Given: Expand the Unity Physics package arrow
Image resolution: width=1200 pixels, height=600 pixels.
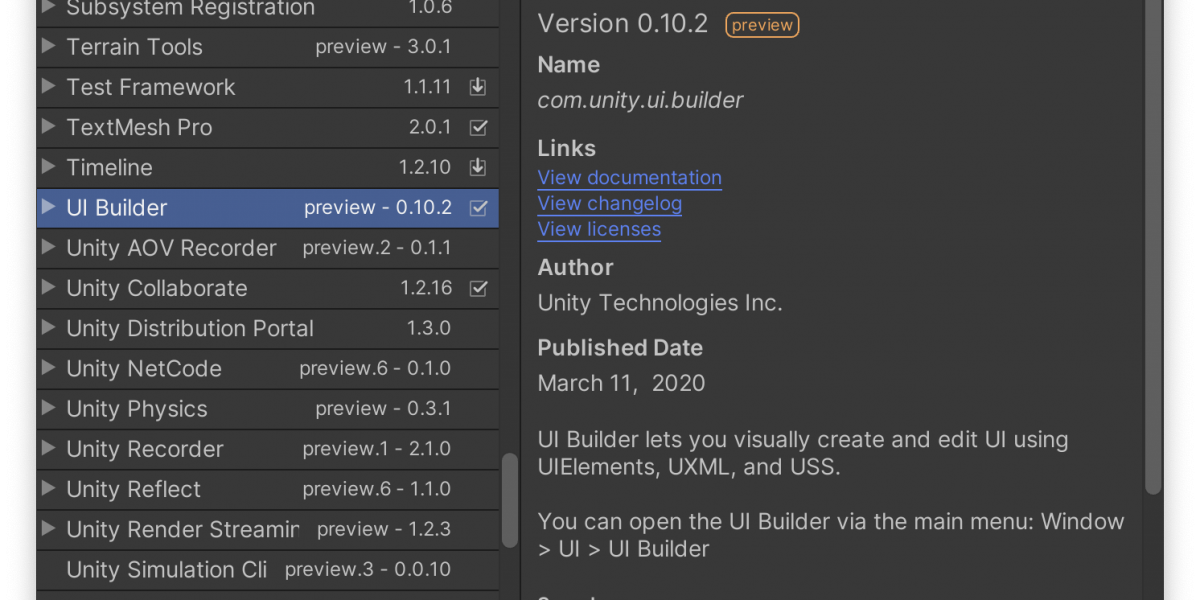Looking at the screenshot, I should pos(48,409).
